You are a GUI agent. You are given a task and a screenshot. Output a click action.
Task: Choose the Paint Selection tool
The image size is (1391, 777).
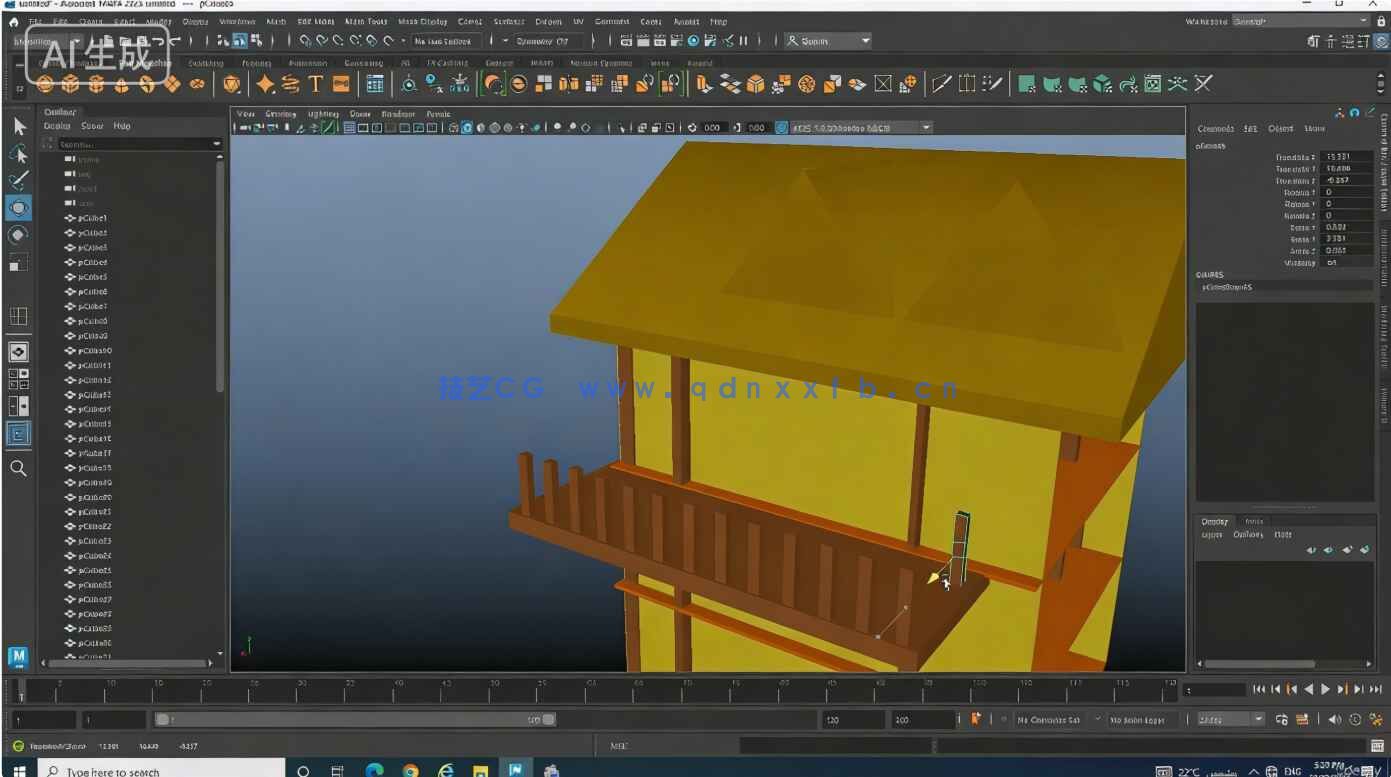[x=19, y=180]
